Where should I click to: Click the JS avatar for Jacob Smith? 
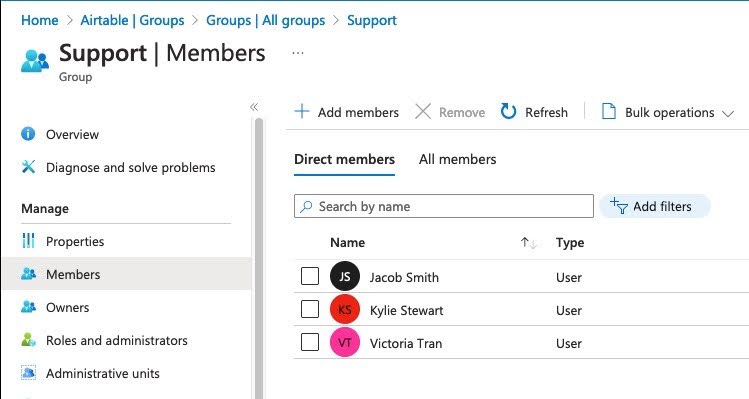point(344,276)
